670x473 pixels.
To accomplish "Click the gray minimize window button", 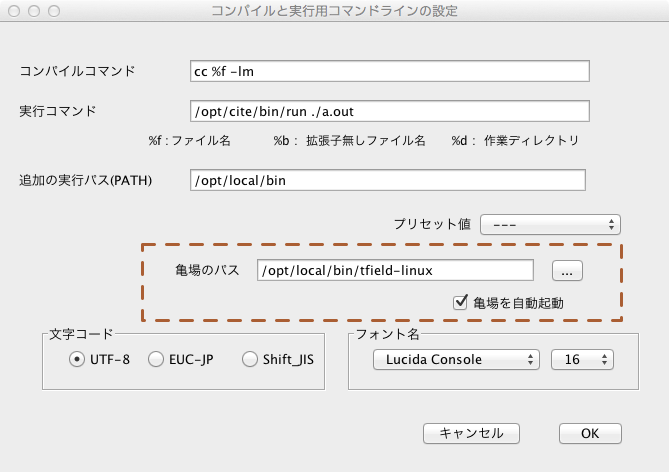I will (x=33, y=11).
